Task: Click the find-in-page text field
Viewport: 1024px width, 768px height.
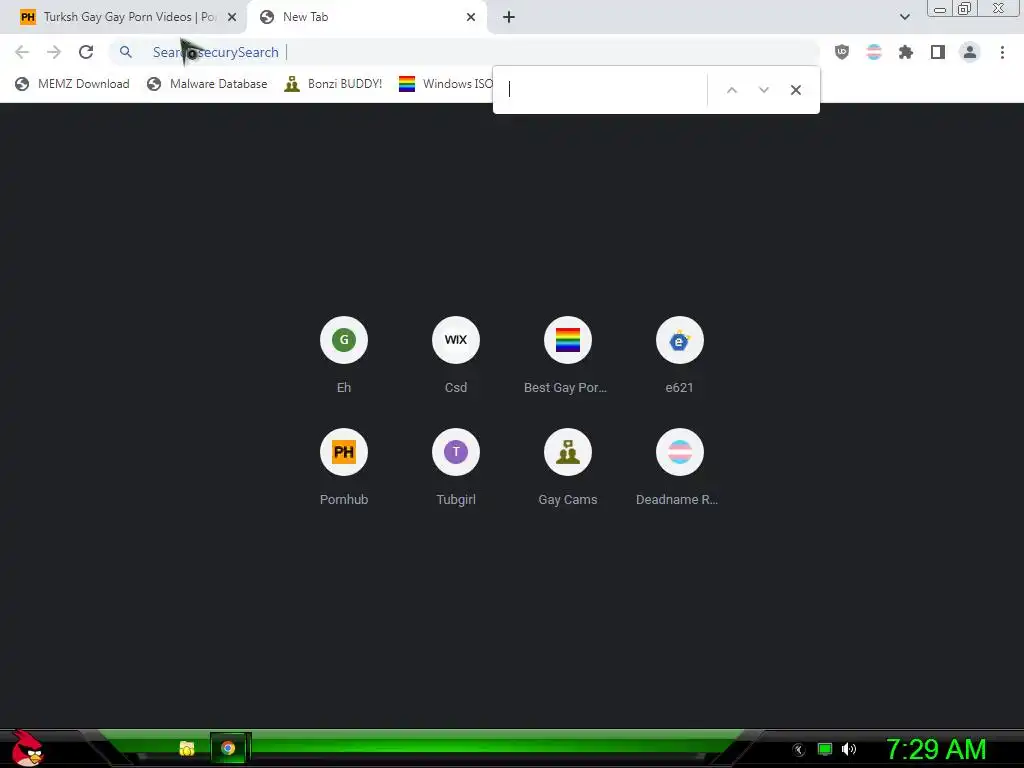Action: pyautogui.click(x=605, y=90)
